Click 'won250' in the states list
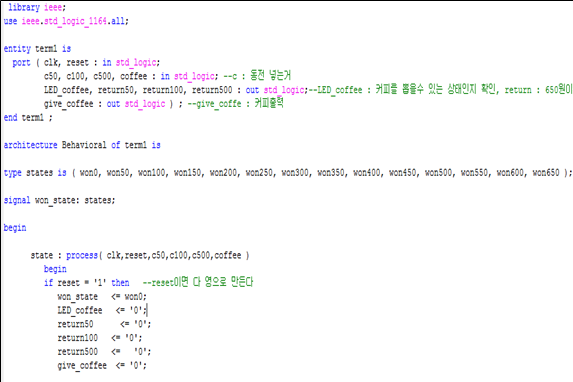Screen dimensions: 573x382 tap(259, 173)
